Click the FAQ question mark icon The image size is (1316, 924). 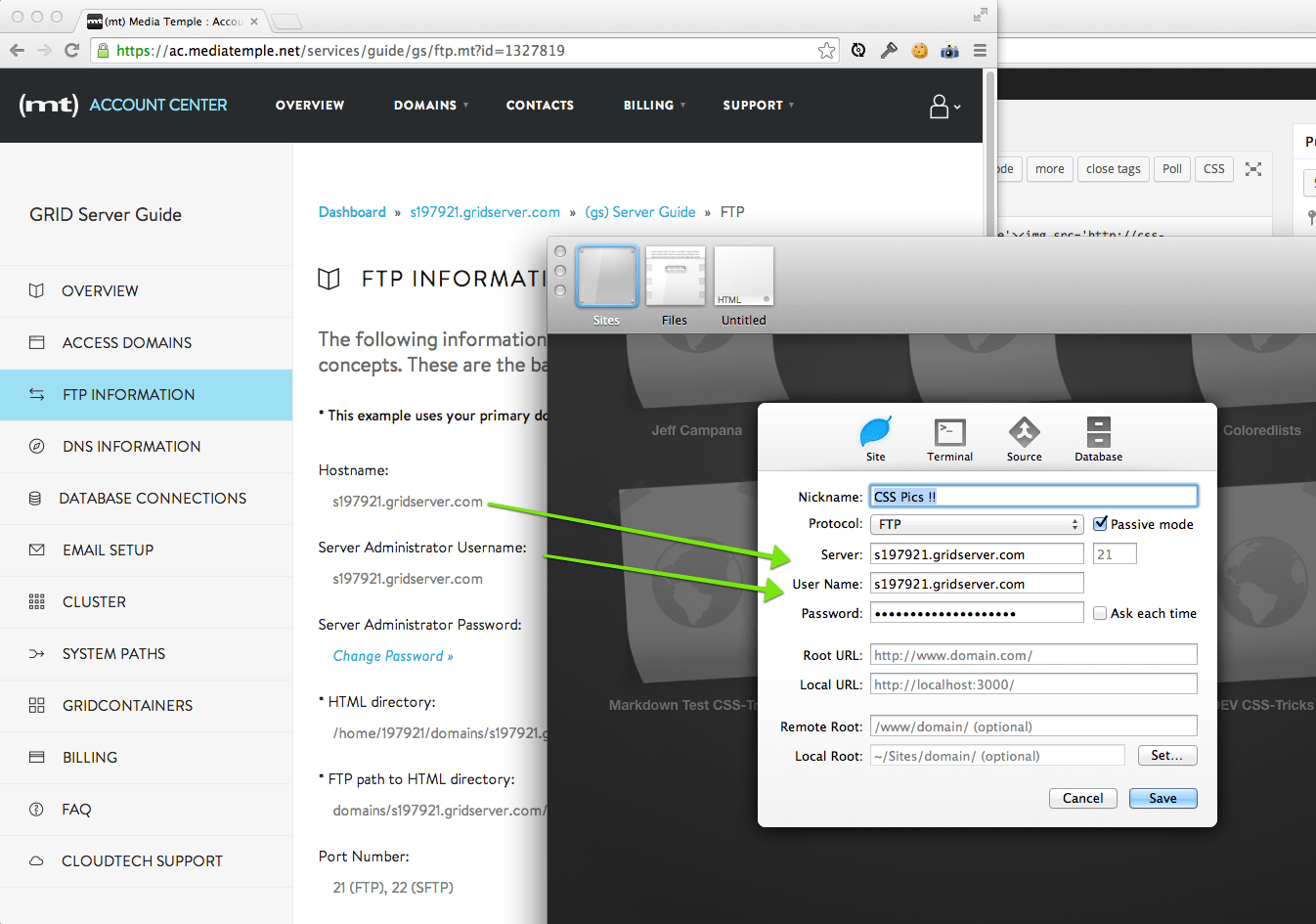coord(37,809)
